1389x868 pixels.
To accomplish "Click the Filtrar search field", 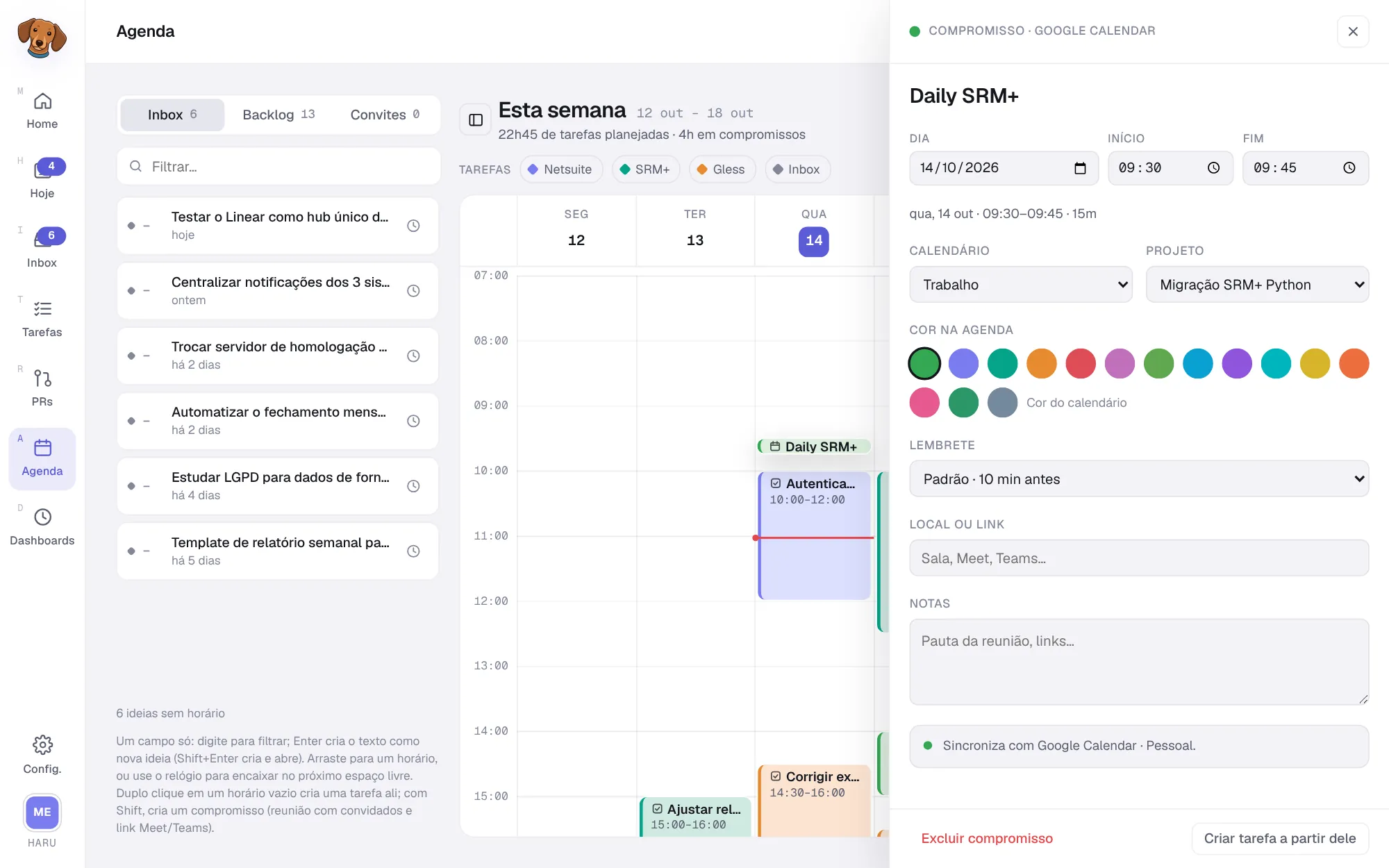I will tap(278, 167).
